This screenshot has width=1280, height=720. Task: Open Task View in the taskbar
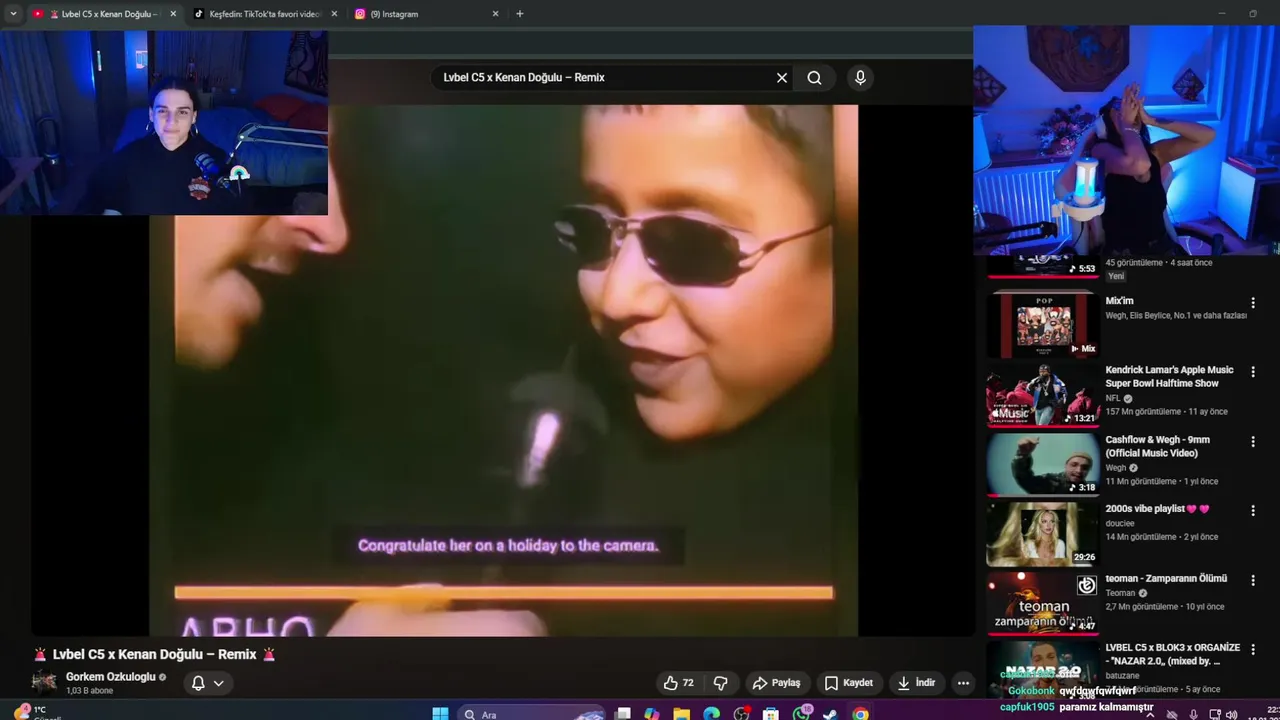[623, 714]
